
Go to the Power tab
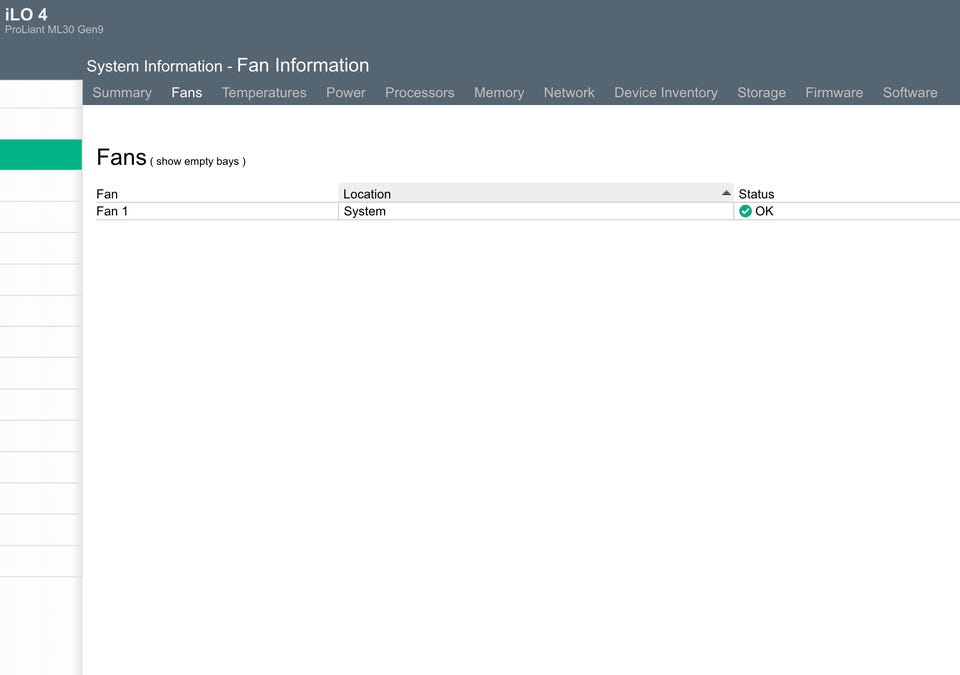click(346, 92)
